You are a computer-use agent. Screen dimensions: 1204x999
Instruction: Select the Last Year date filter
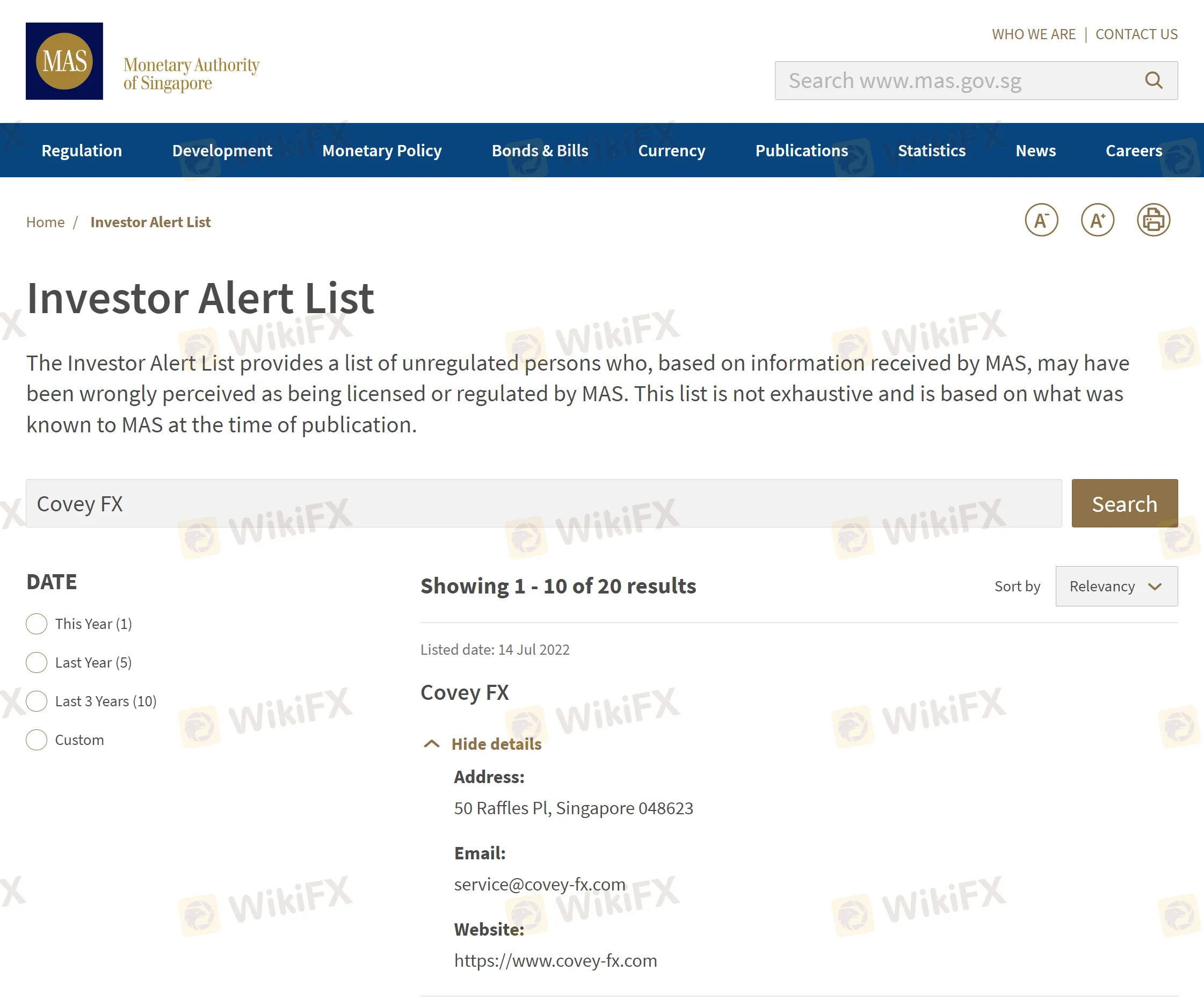coord(37,662)
